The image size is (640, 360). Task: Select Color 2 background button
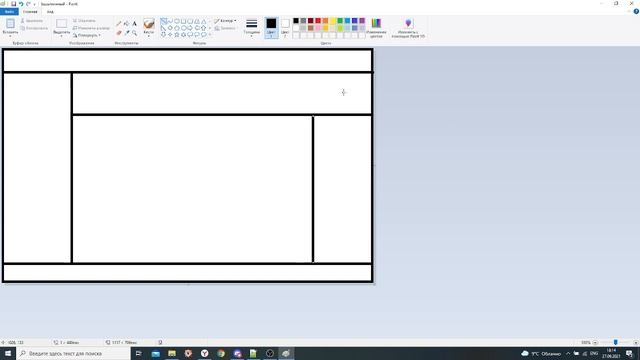(285, 28)
